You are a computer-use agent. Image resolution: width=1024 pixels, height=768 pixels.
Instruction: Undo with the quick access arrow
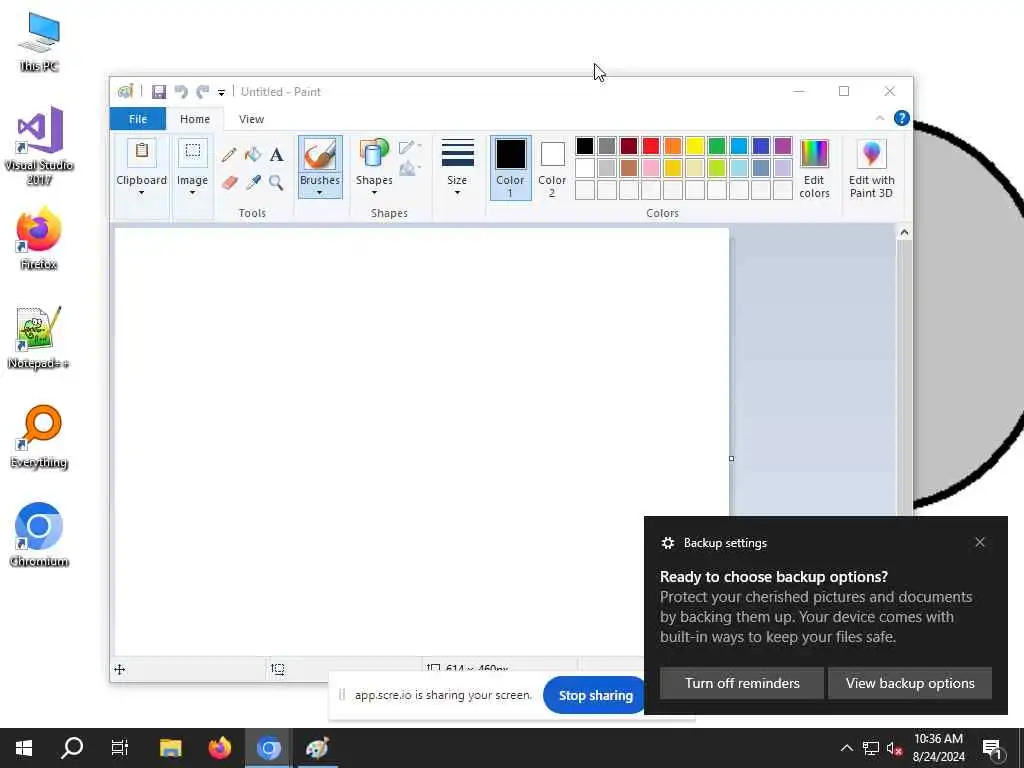click(x=181, y=92)
